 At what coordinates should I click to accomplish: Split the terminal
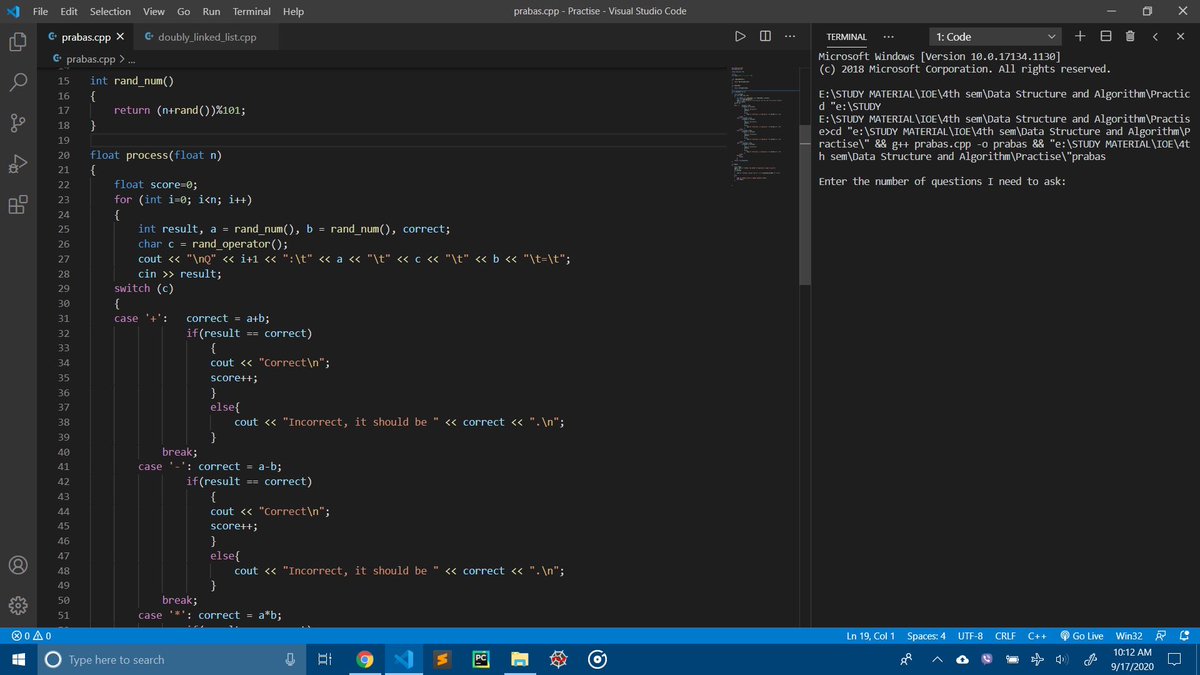[x=1105, y=37]
